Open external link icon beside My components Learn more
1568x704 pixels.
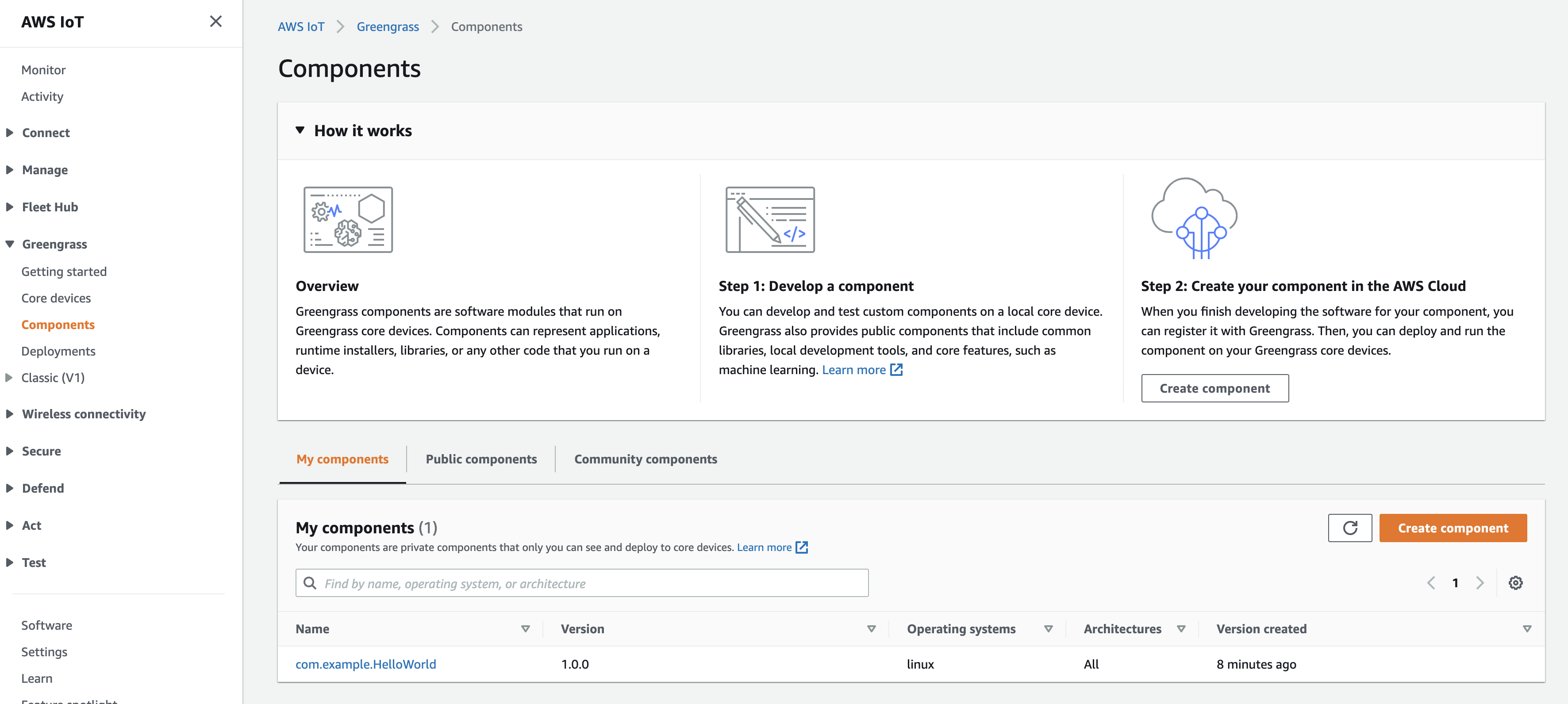tap(802, 547)
